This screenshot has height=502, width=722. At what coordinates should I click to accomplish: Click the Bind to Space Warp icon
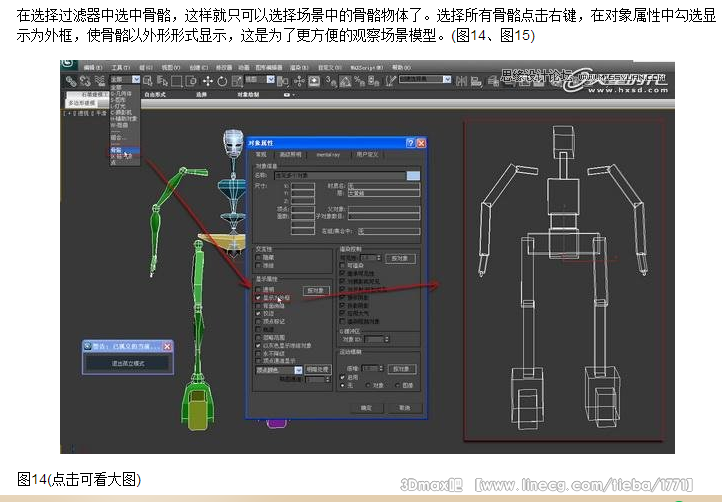click(x=99, y=82)
